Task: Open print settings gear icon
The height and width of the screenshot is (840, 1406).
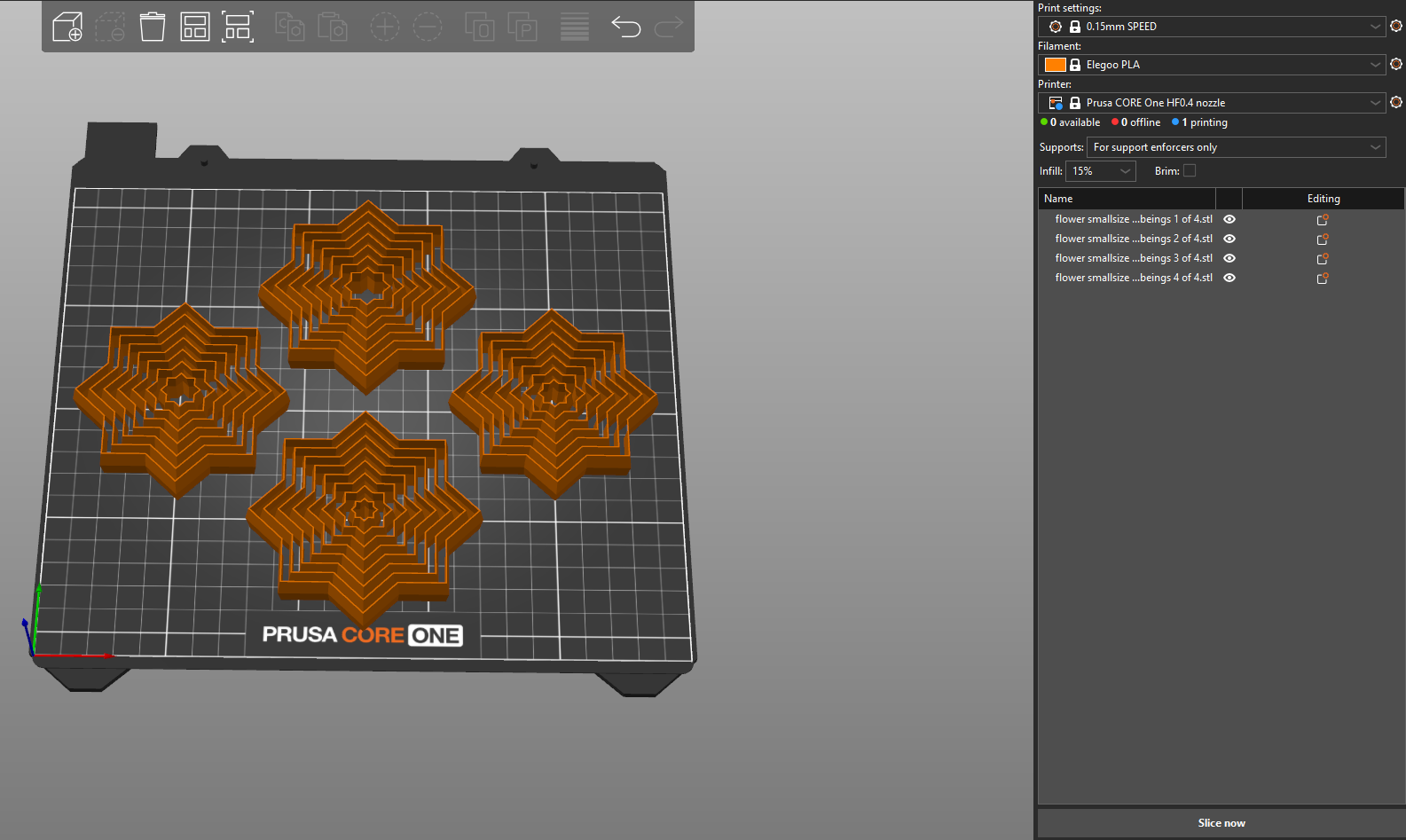Action: [1396, 27]
